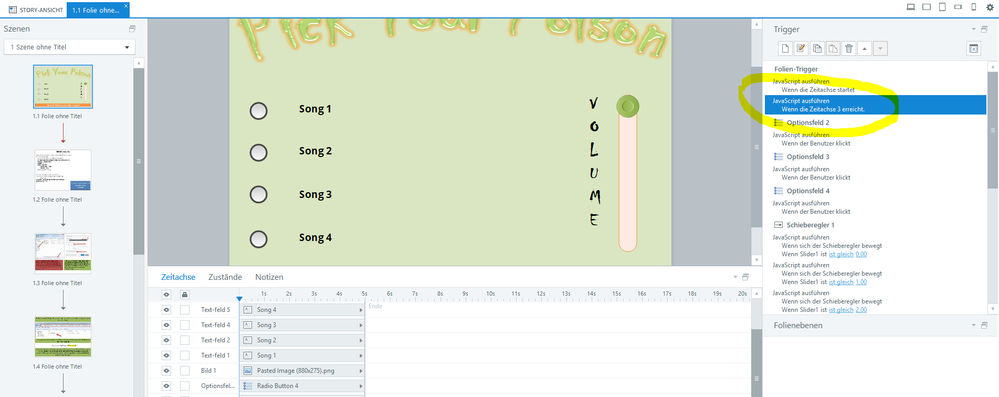Open the '1 Szene ohne Titel' scene dropdown

pyautogui.click(x=69, y=47)
